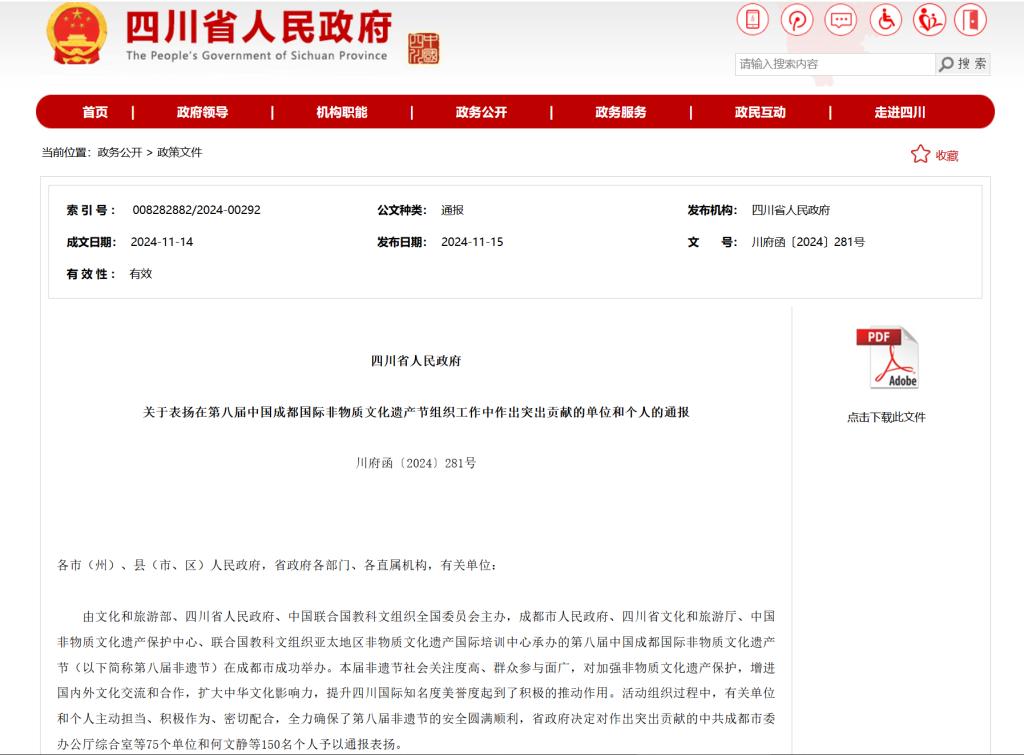Open the 政民互动 nav item
Viewport: 1024px width, 755px height.
coord(760,112)
